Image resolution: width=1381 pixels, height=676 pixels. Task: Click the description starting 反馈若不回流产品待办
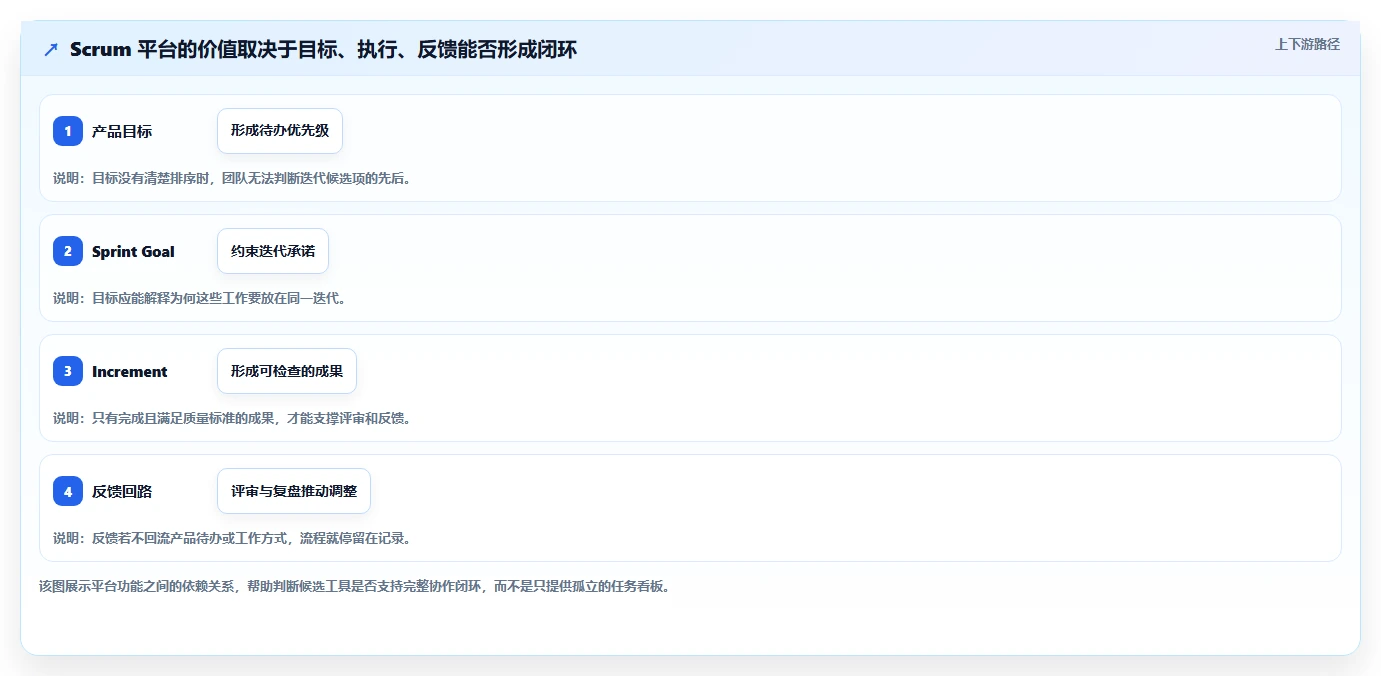(x=232, y=538)
